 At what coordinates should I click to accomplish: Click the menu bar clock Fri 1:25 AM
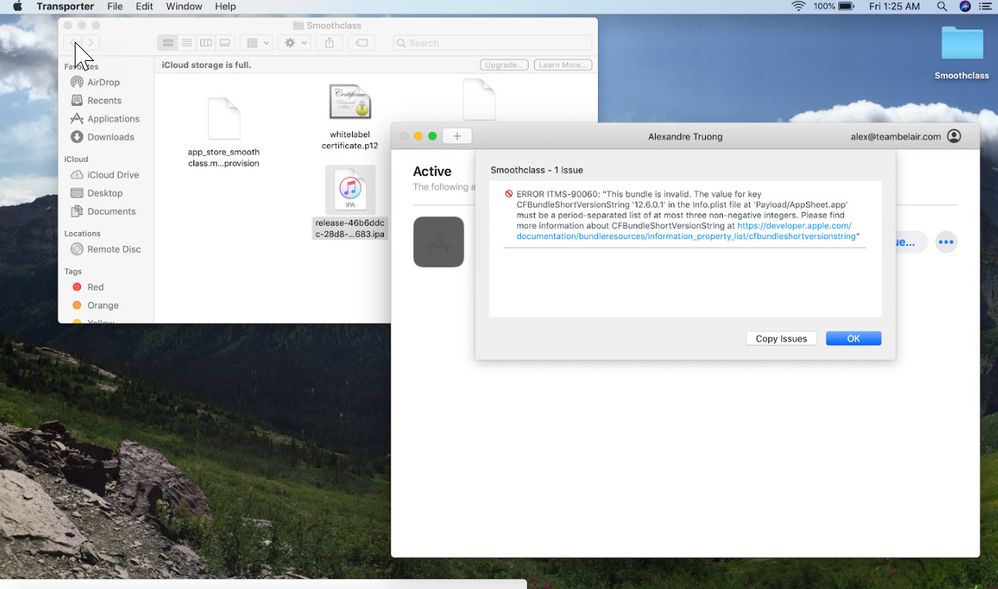point(894,6)
